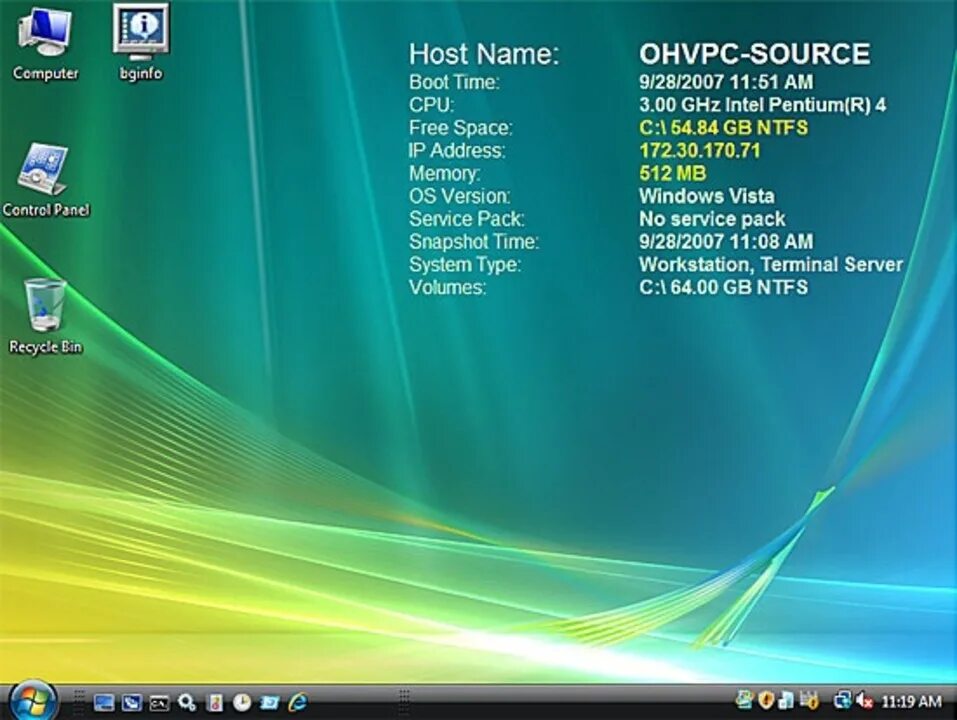Screen dimensions: 957x720
Task: Activate Switch Between Windows in Quick Launch
Action: (x=131, y=702)
